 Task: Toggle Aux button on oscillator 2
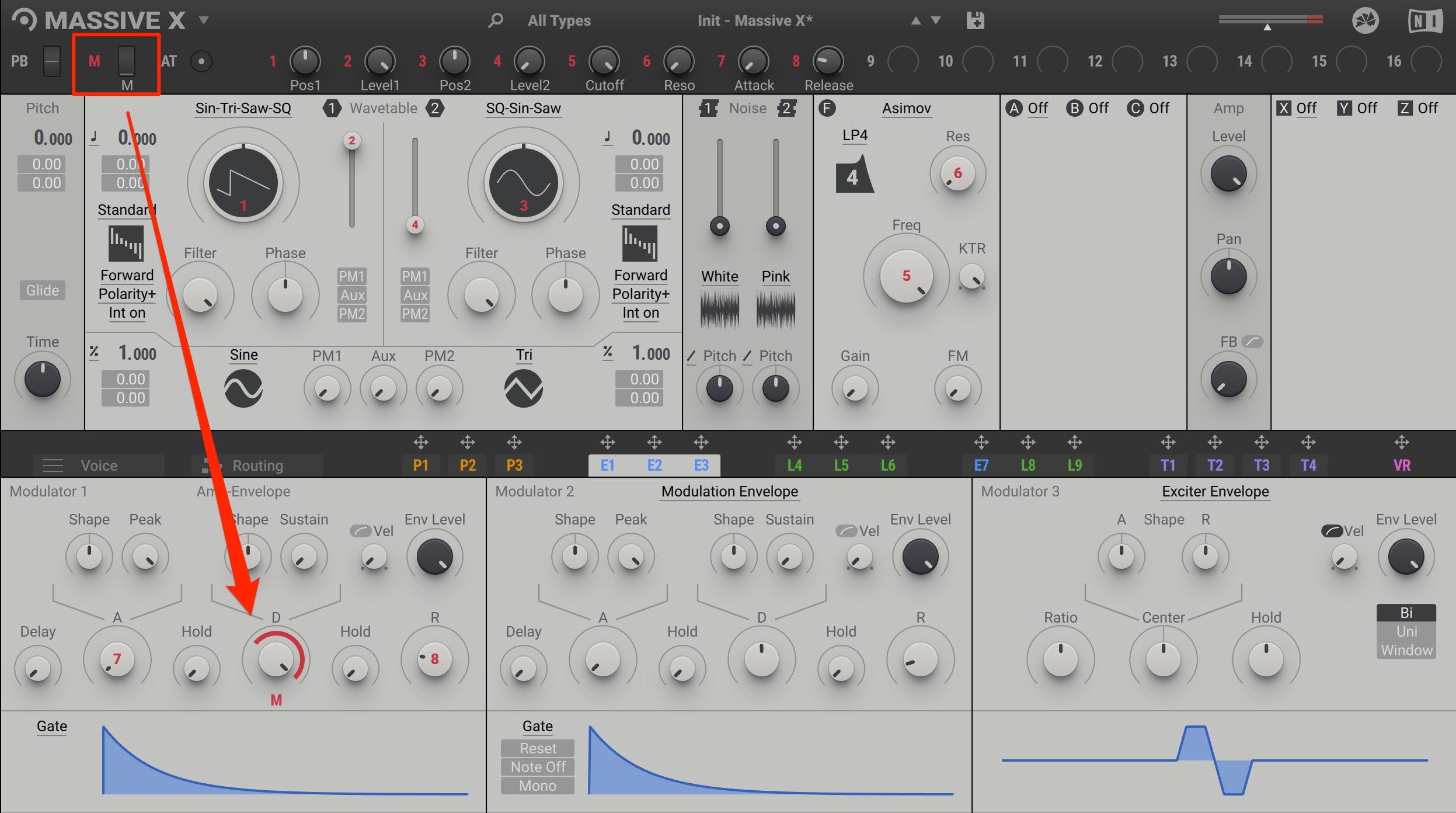[x=415, y=295]
